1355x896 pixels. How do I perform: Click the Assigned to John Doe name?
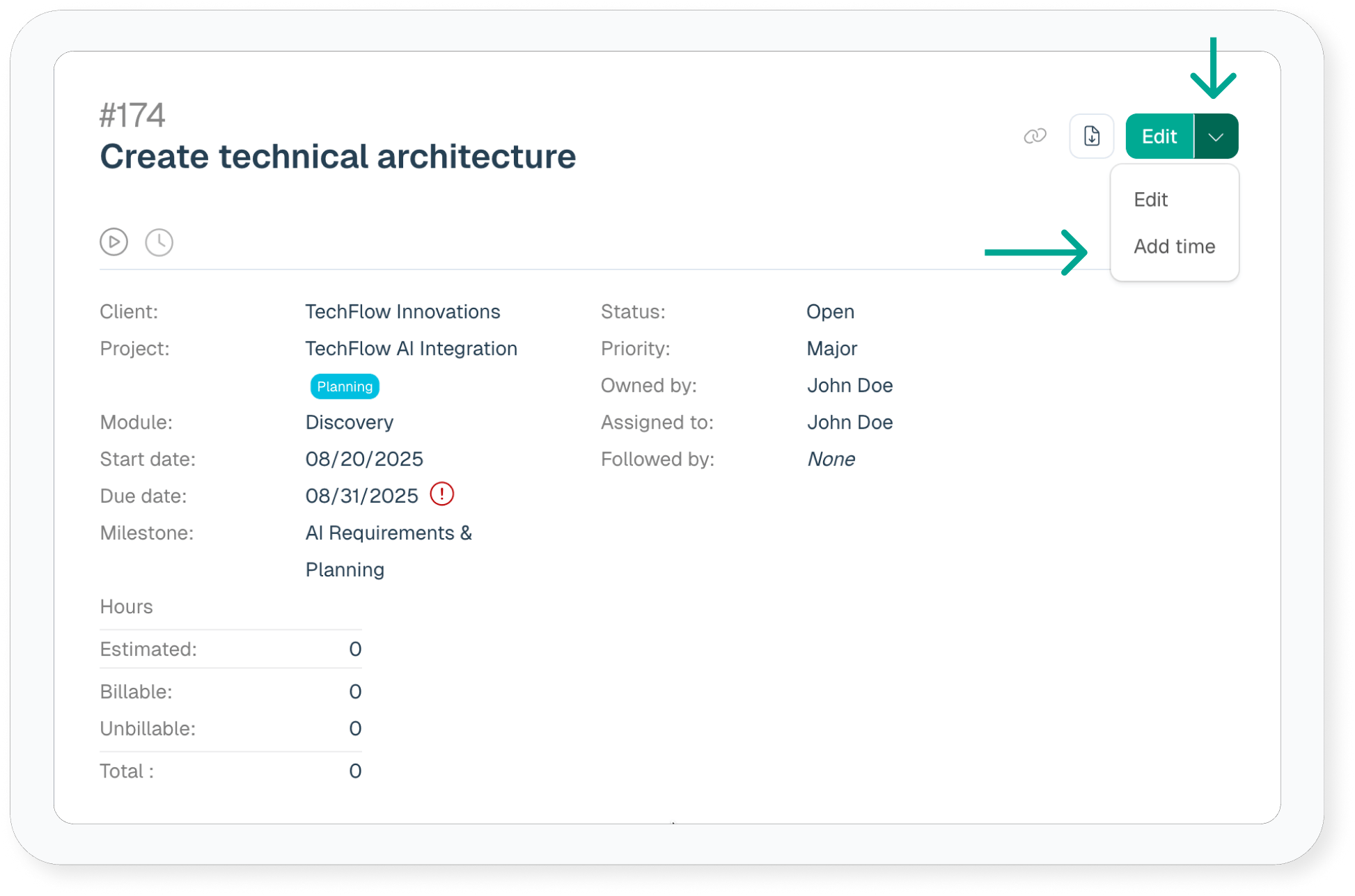pos(849,423)
